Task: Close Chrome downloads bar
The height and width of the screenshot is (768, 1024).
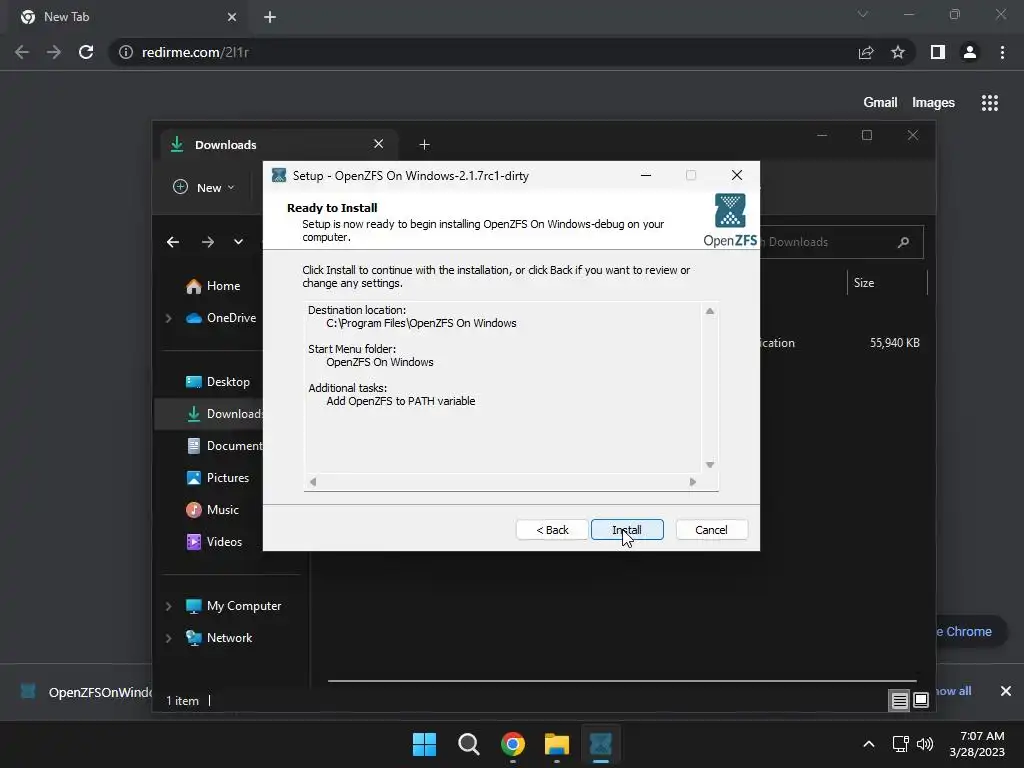Action: click(x=1006, y=691)
